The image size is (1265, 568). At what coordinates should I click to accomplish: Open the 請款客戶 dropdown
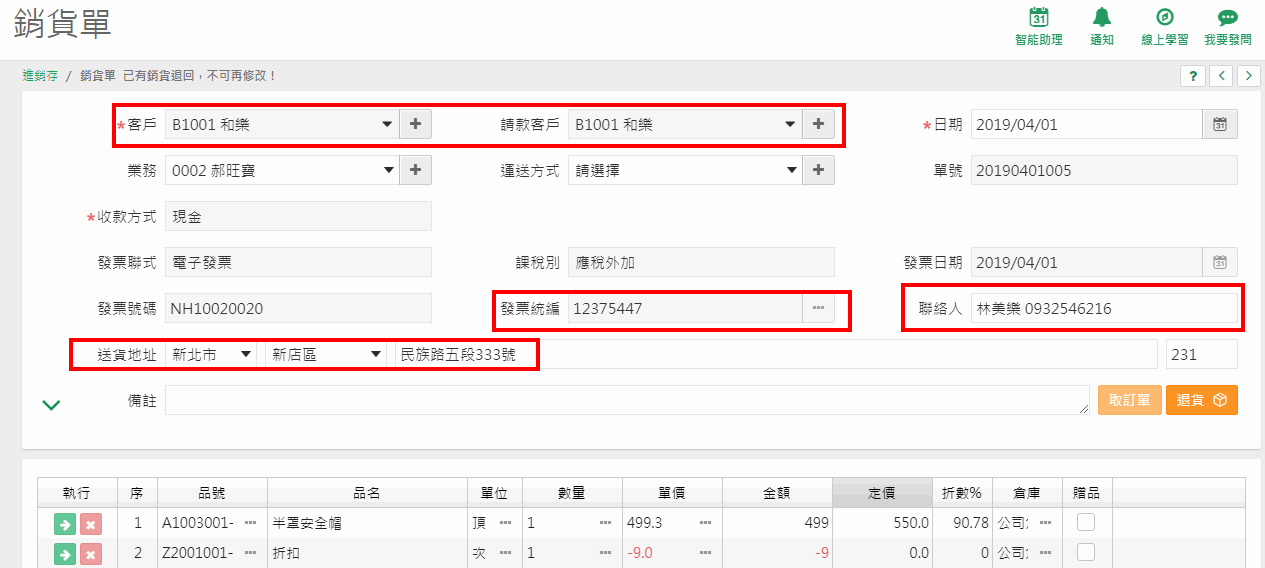tap(685, 125)
